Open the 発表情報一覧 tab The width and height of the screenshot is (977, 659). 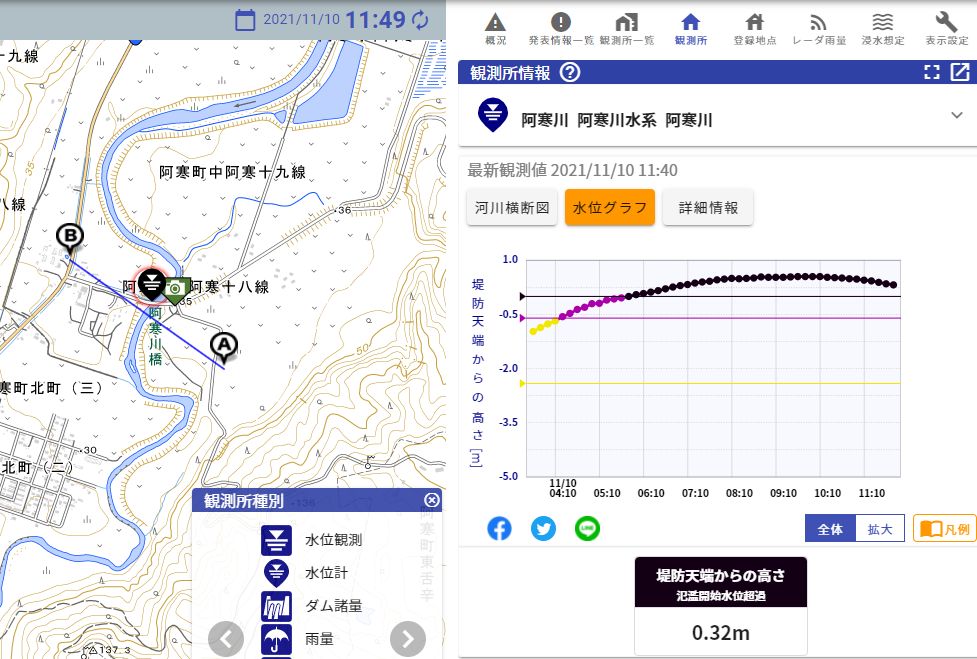561,29
